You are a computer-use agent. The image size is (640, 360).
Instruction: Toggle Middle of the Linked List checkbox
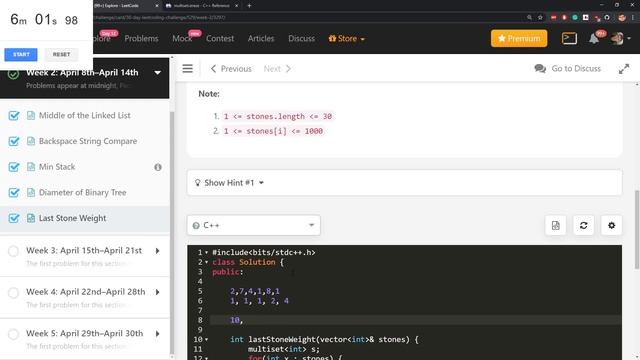(14, 116)
